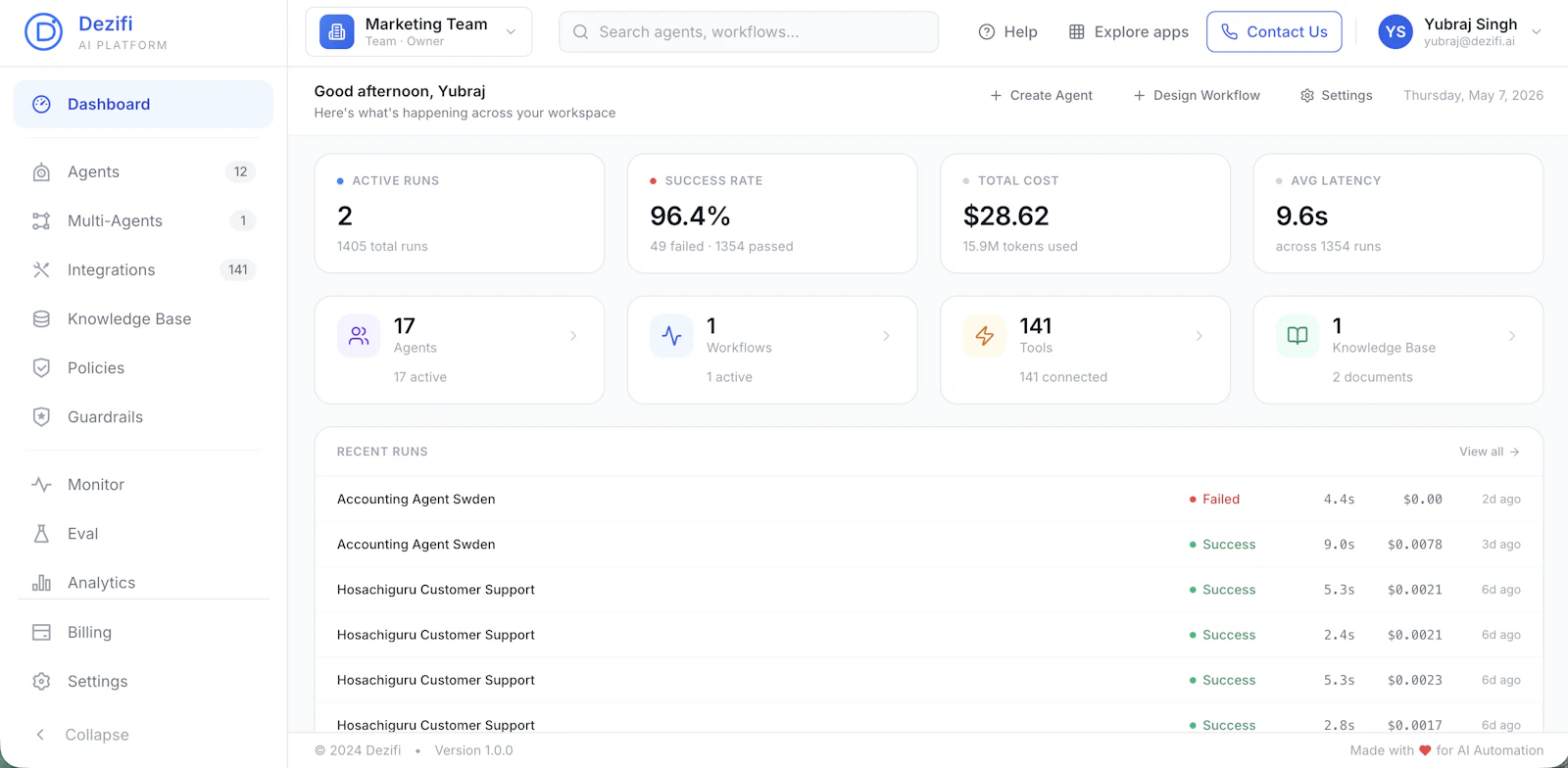This screenshot has width=1568, height=768.
Task: Click the magnifier icon in search bar
Action: (581, 32)
